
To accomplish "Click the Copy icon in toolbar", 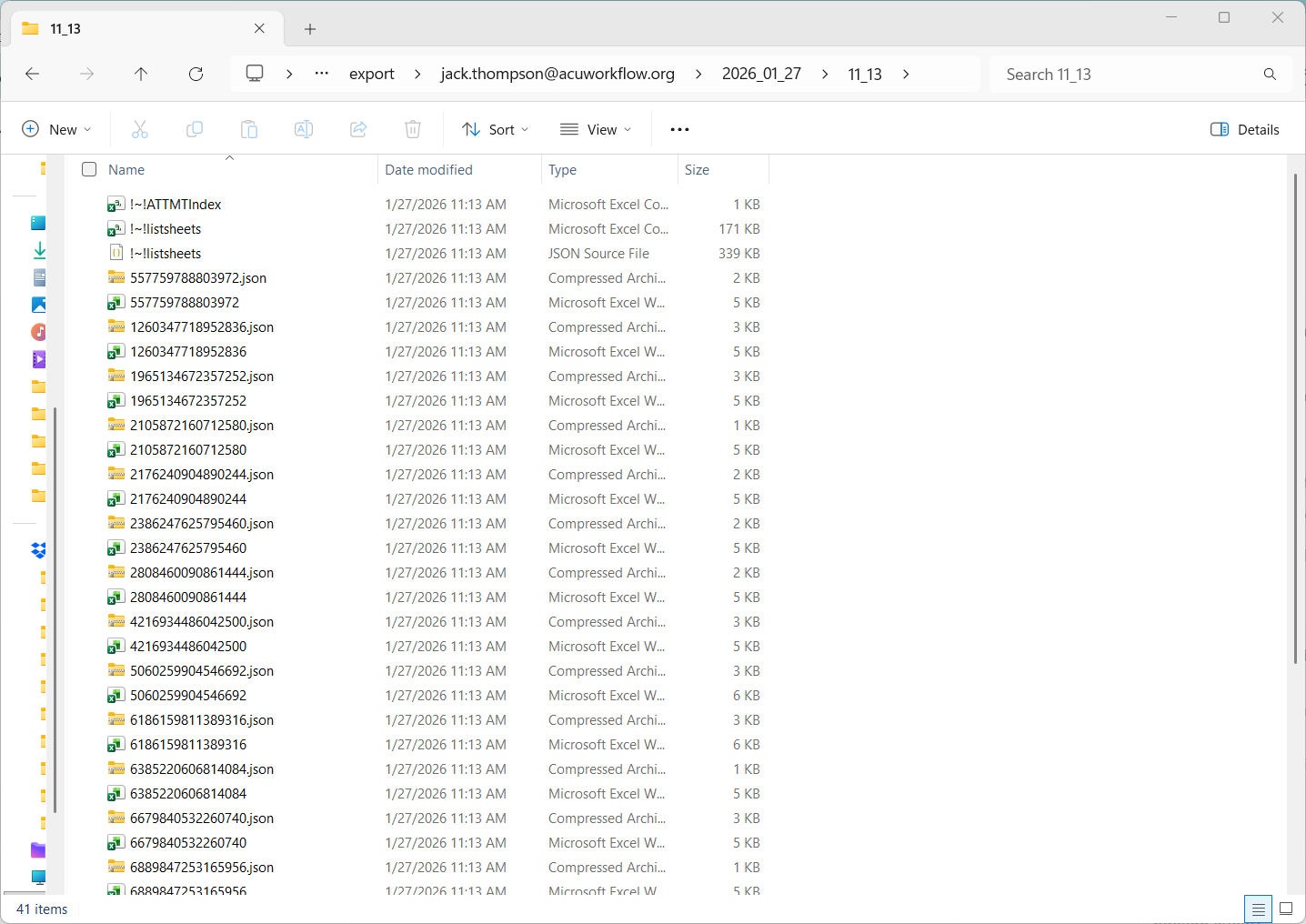I will [x=195, y=129].
